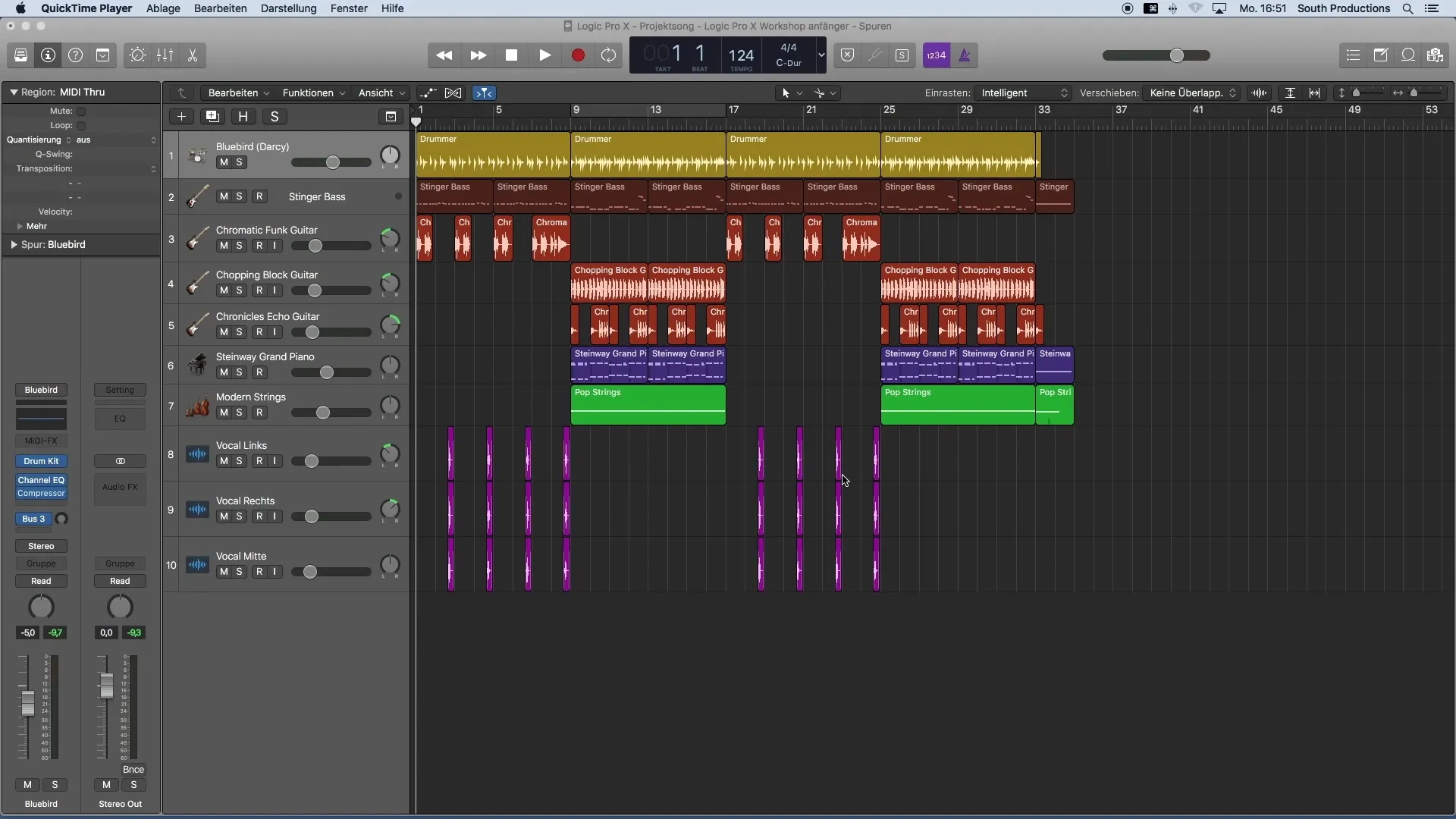Image resolution: width=1456 pixels, height=819 pixels.
Task: Solo the Steinway Grand Piano track
Action: point(238,372)
